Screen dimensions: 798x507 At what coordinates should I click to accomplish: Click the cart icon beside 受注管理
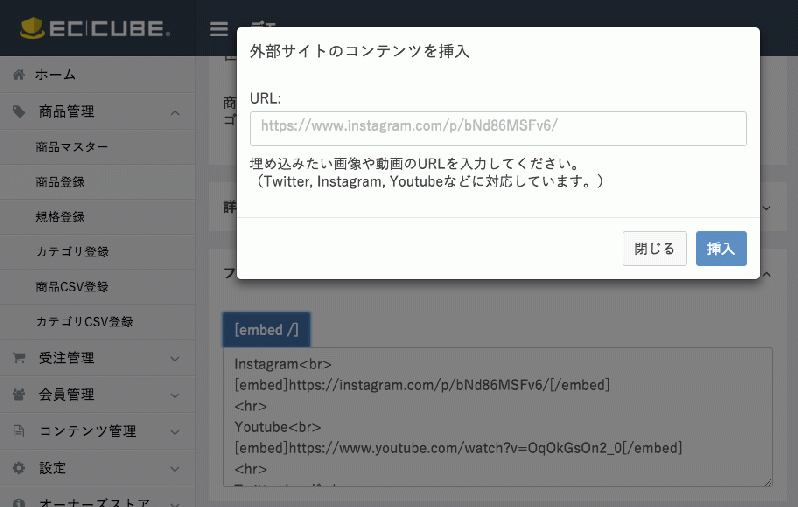19,358
